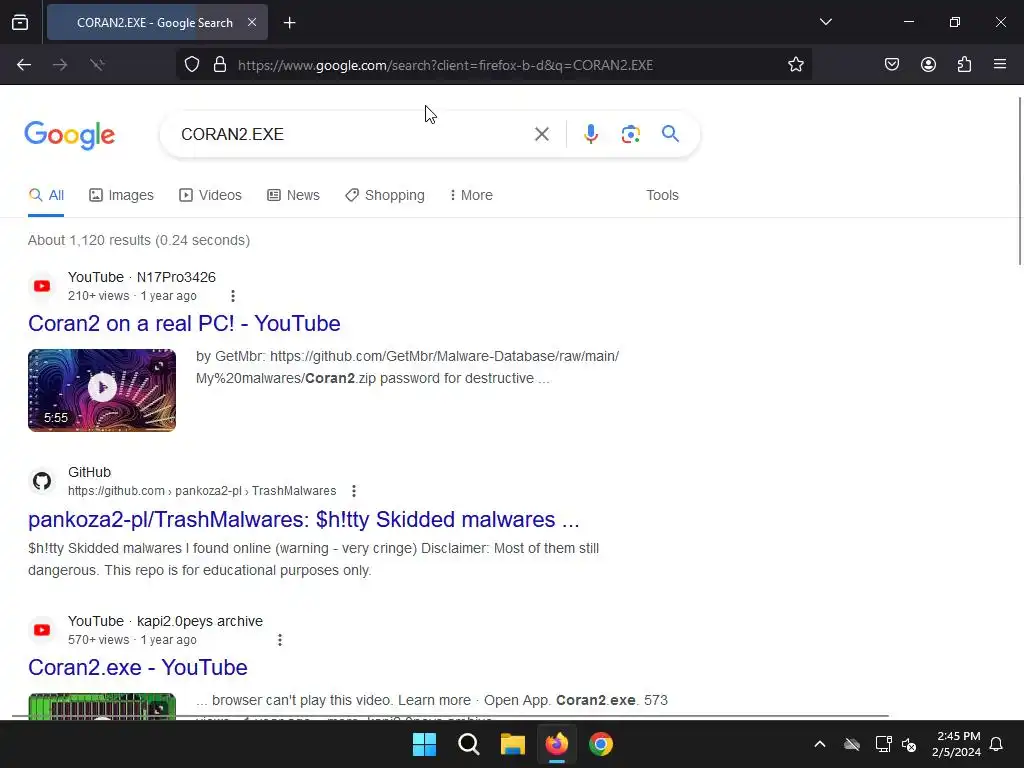Expand the More search categories menu
Viewport: 1024px width, 768px height.
pos(471,195)
